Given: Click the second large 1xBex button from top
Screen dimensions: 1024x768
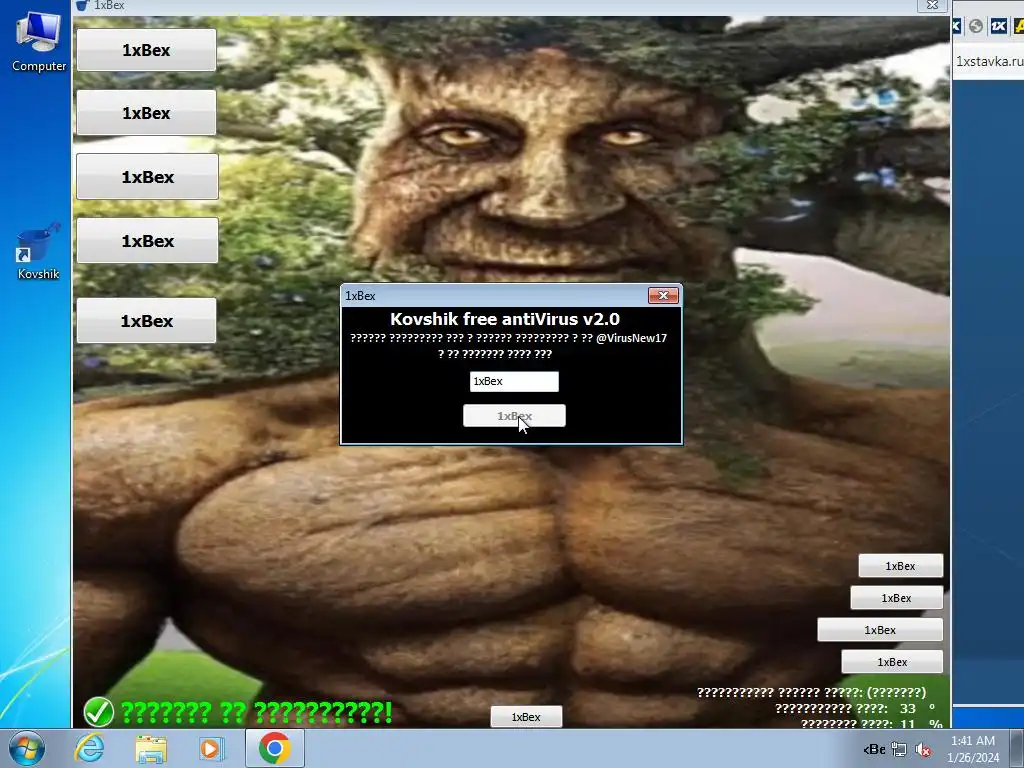Looking at the screenshot, I should 146,113.
